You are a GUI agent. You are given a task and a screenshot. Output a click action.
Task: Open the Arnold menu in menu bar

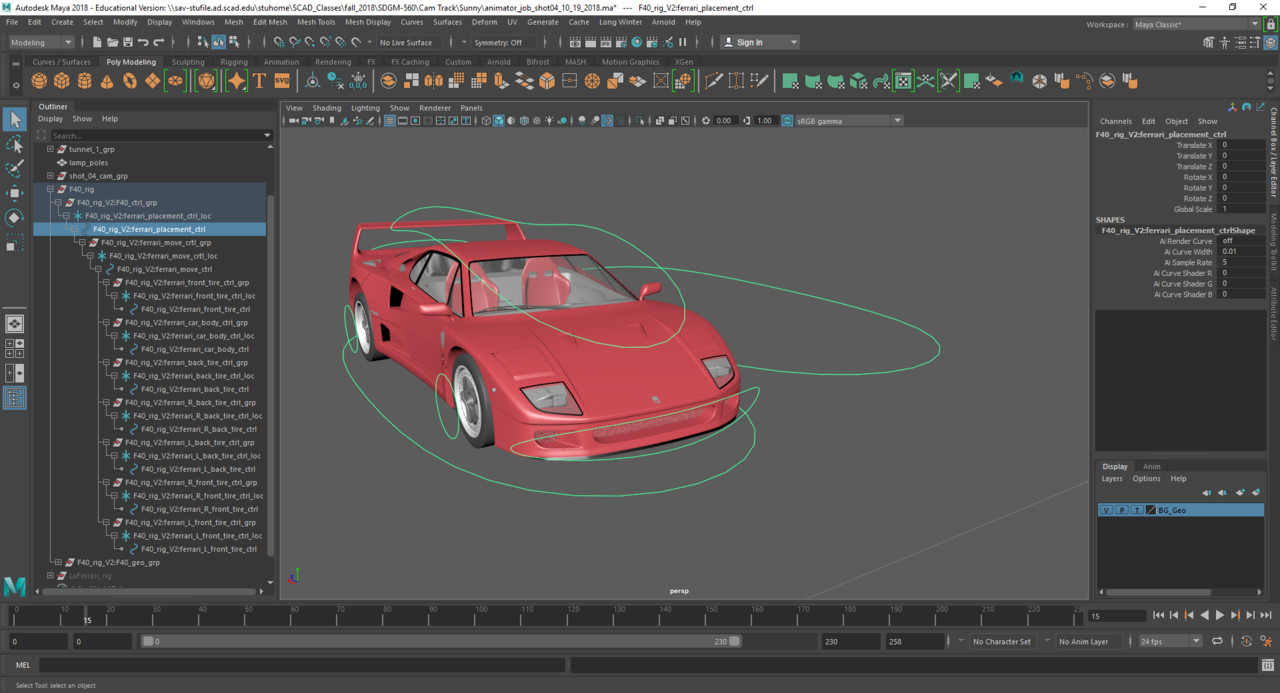click(663, 22)
